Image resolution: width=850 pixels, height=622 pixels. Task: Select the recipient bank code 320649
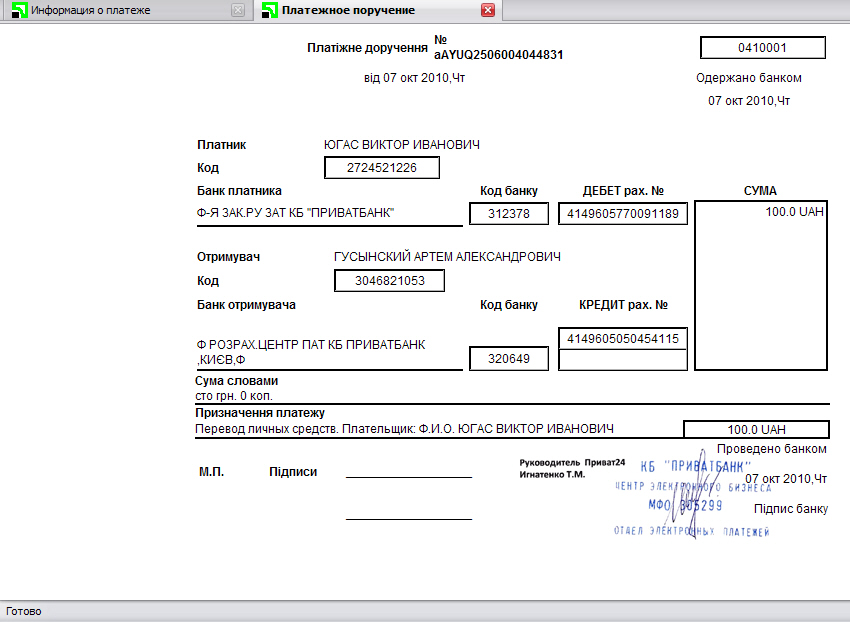tap(508, 358)
